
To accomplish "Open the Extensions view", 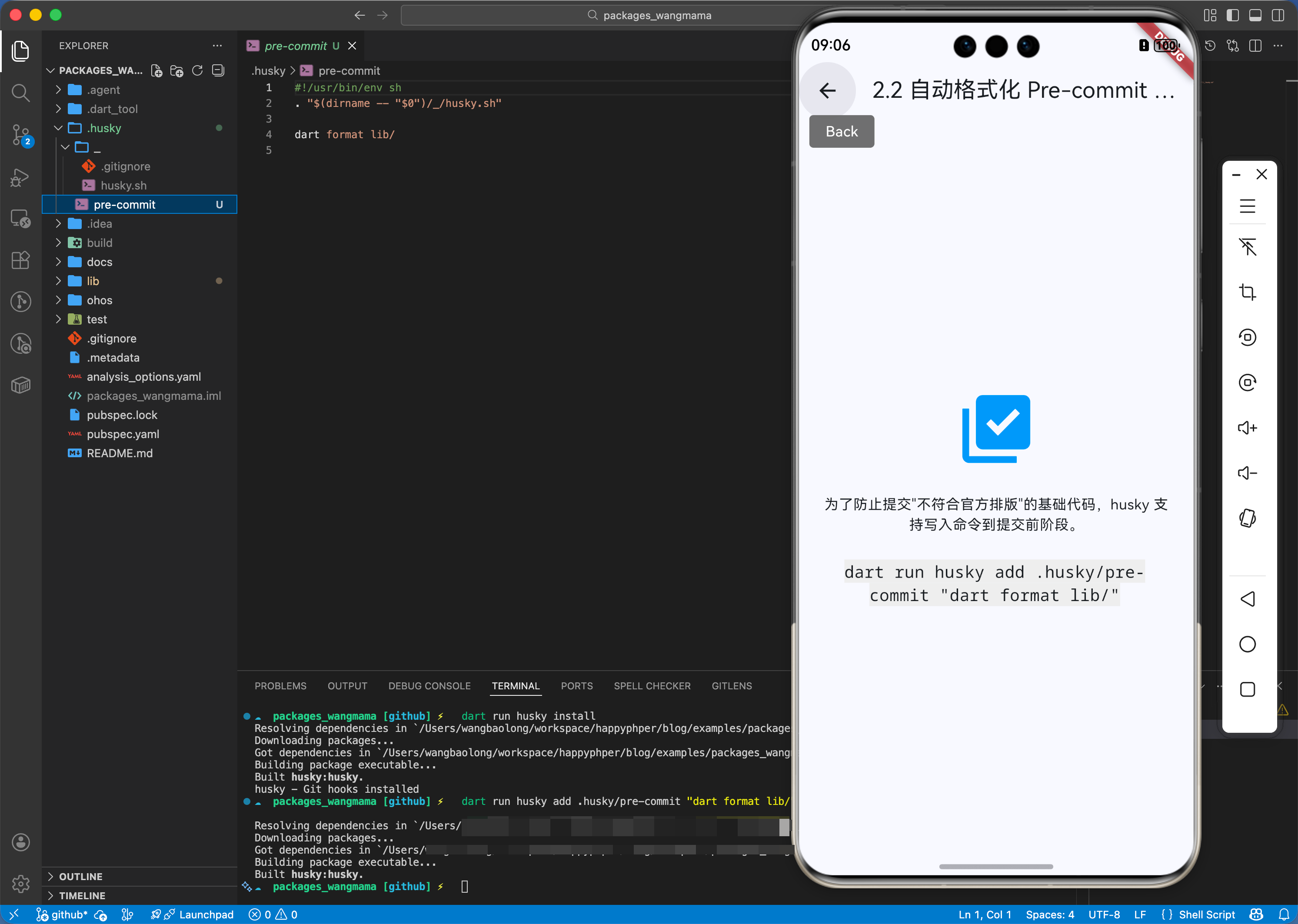I will (x=20, y=260).
